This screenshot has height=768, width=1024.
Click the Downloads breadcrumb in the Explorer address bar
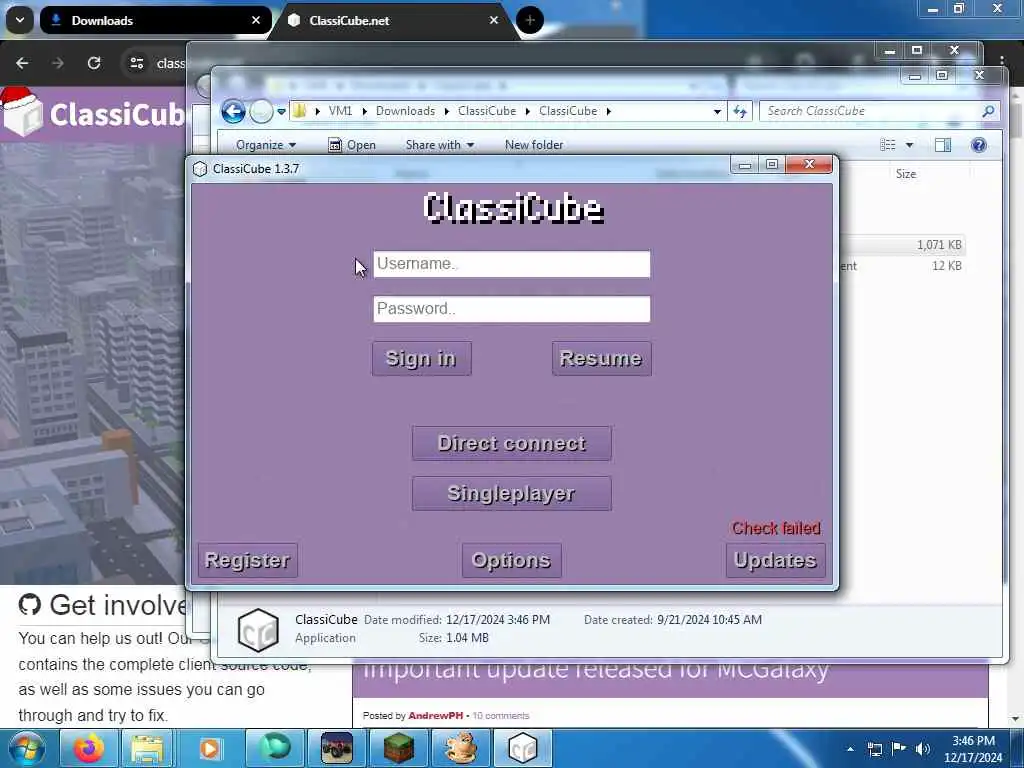(x=406, y=111)
